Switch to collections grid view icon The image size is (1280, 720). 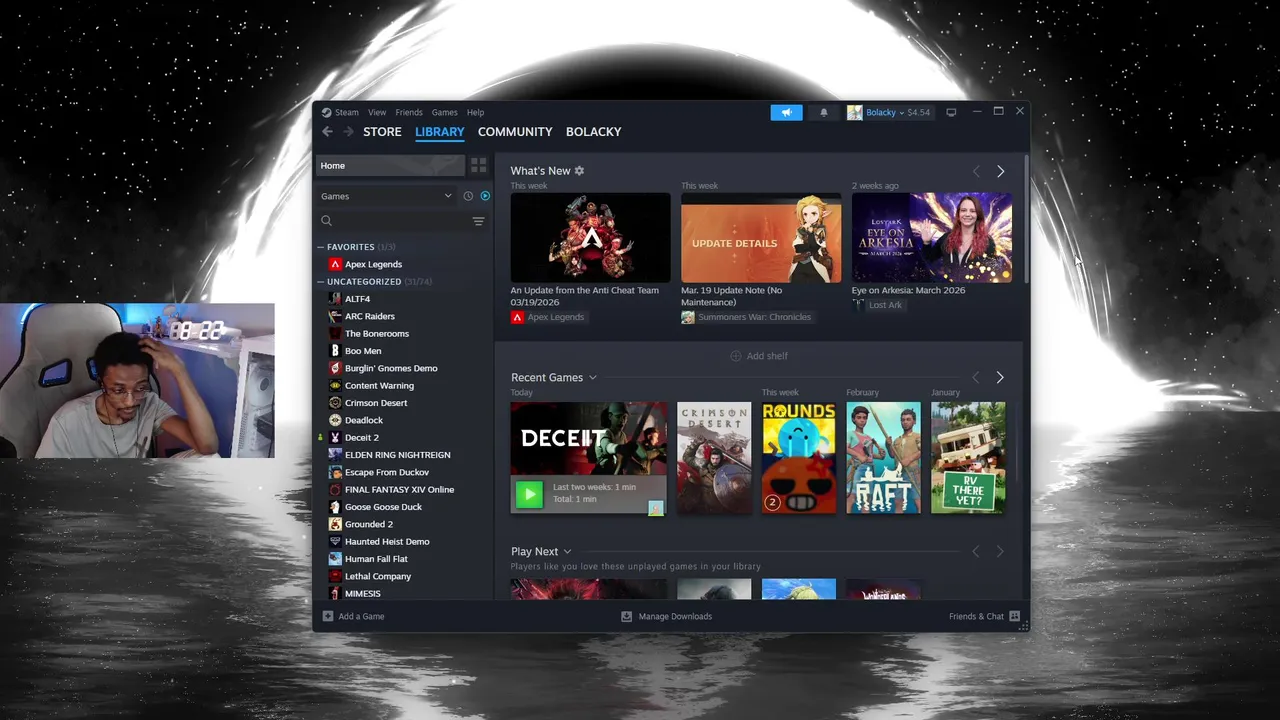(x=479, y=165)
